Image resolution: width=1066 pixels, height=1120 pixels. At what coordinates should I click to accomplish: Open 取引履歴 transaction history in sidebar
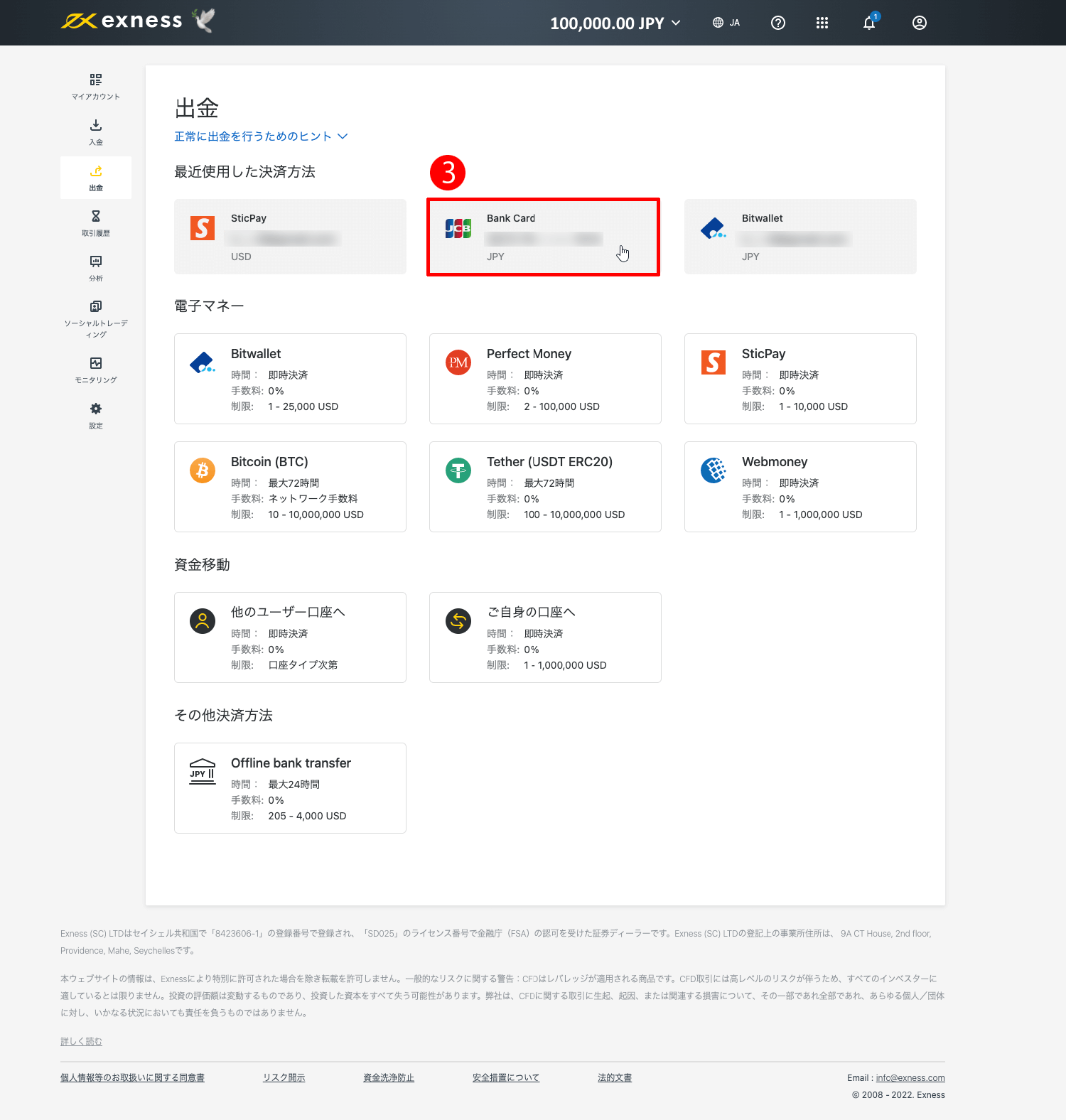pyautogui.click(x=96, y=223)
